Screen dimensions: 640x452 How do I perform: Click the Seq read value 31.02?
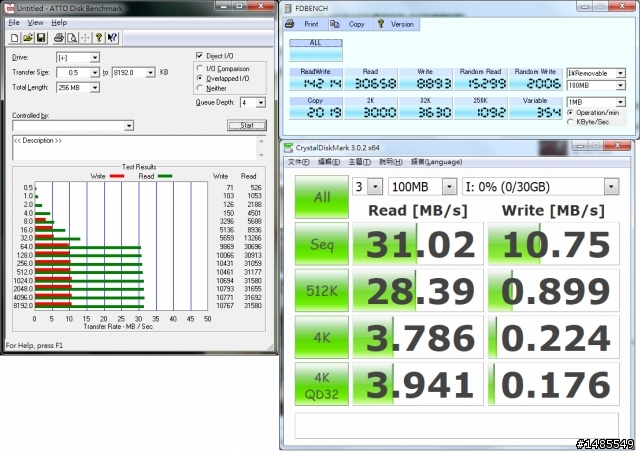(418, 244)
